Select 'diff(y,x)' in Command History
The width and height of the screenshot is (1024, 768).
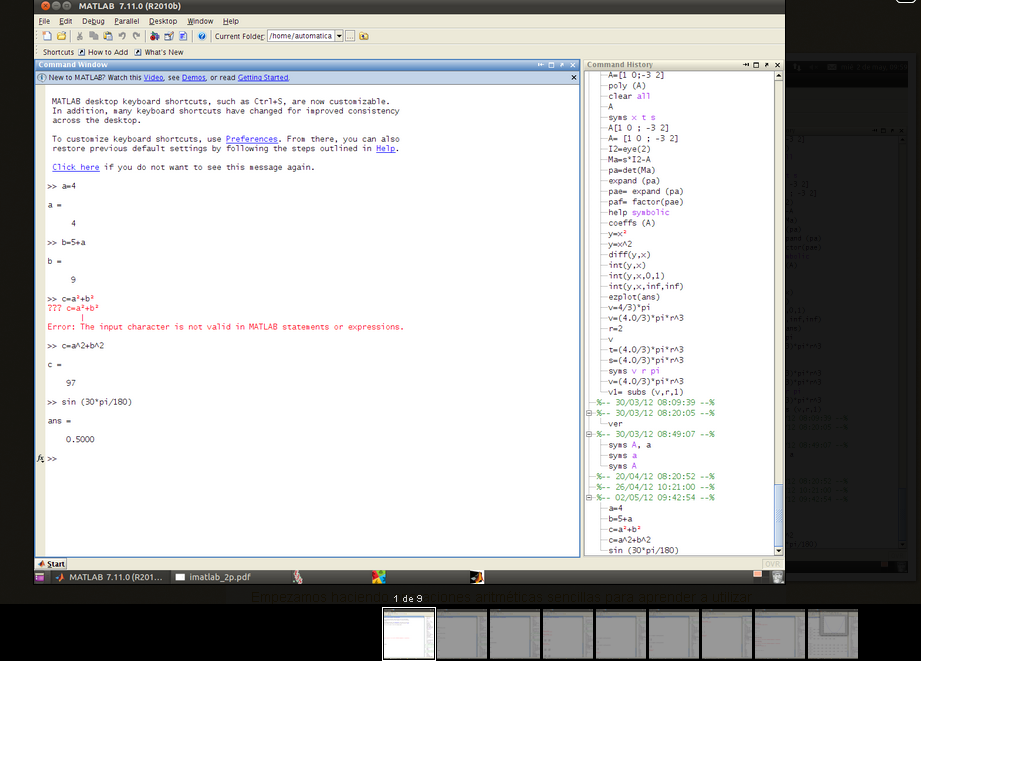click(x=629, y=255)
